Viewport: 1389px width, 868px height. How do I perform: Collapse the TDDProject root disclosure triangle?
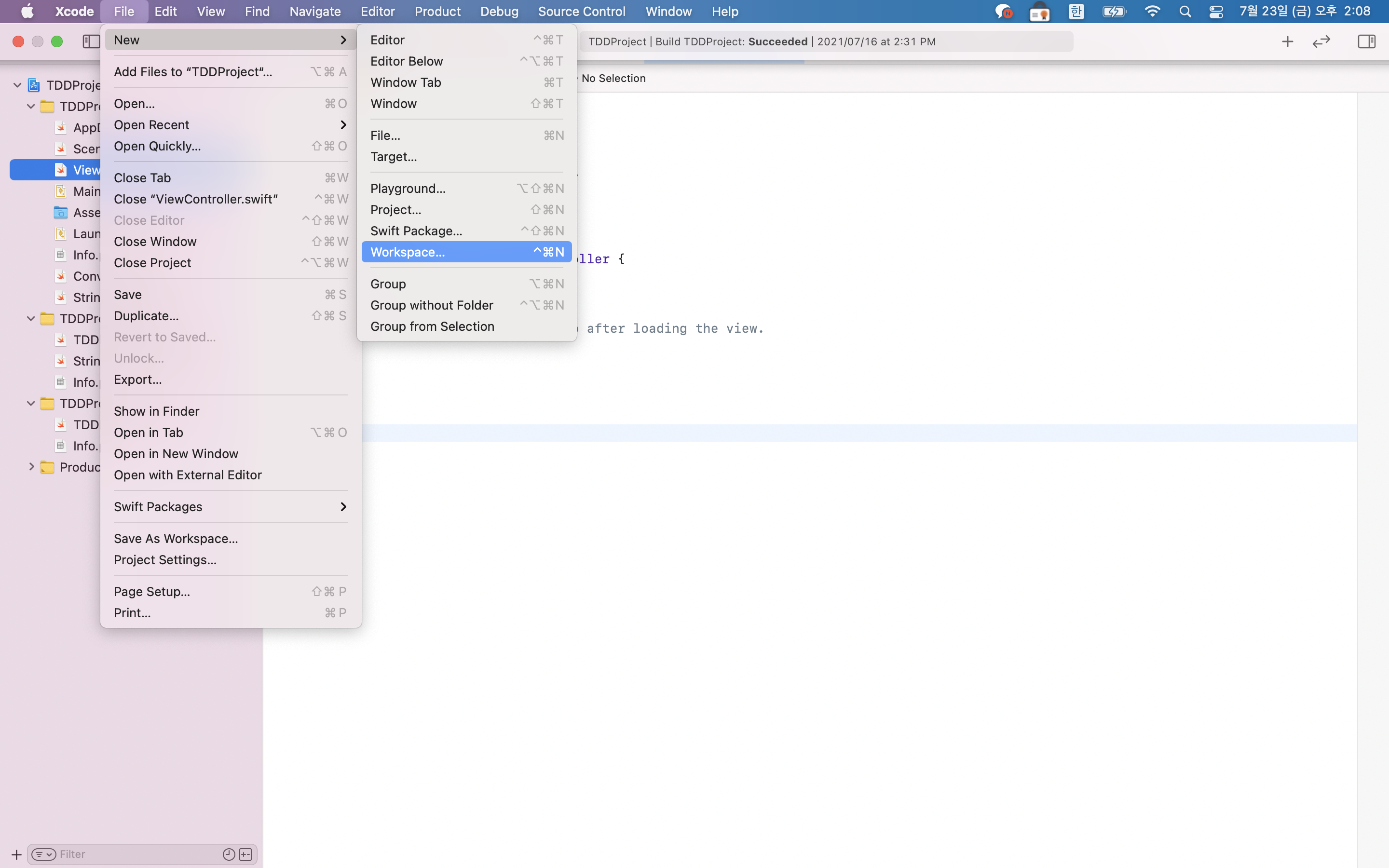pyautogui.click(x=17, y=85)
